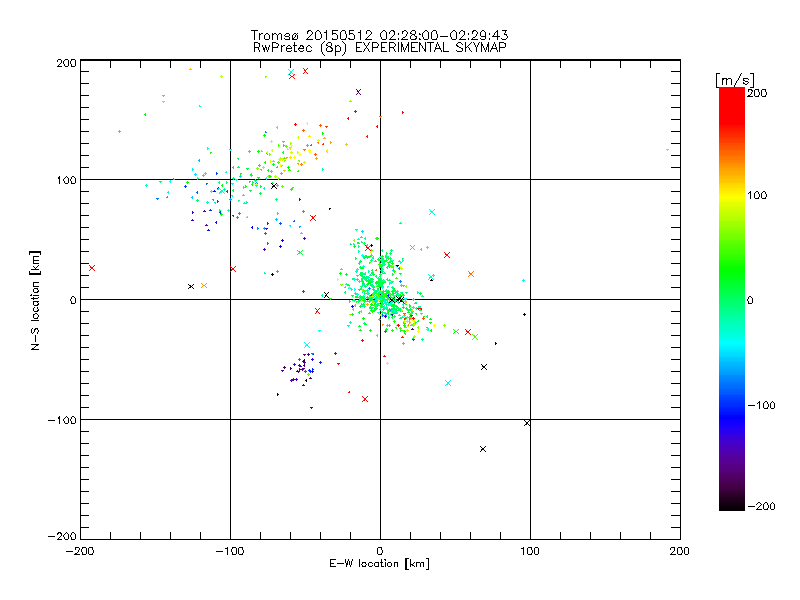Screen dimensions: 800x600
Task: Click the lowest black X marker in the plot
Action: (x=483, y=449)
